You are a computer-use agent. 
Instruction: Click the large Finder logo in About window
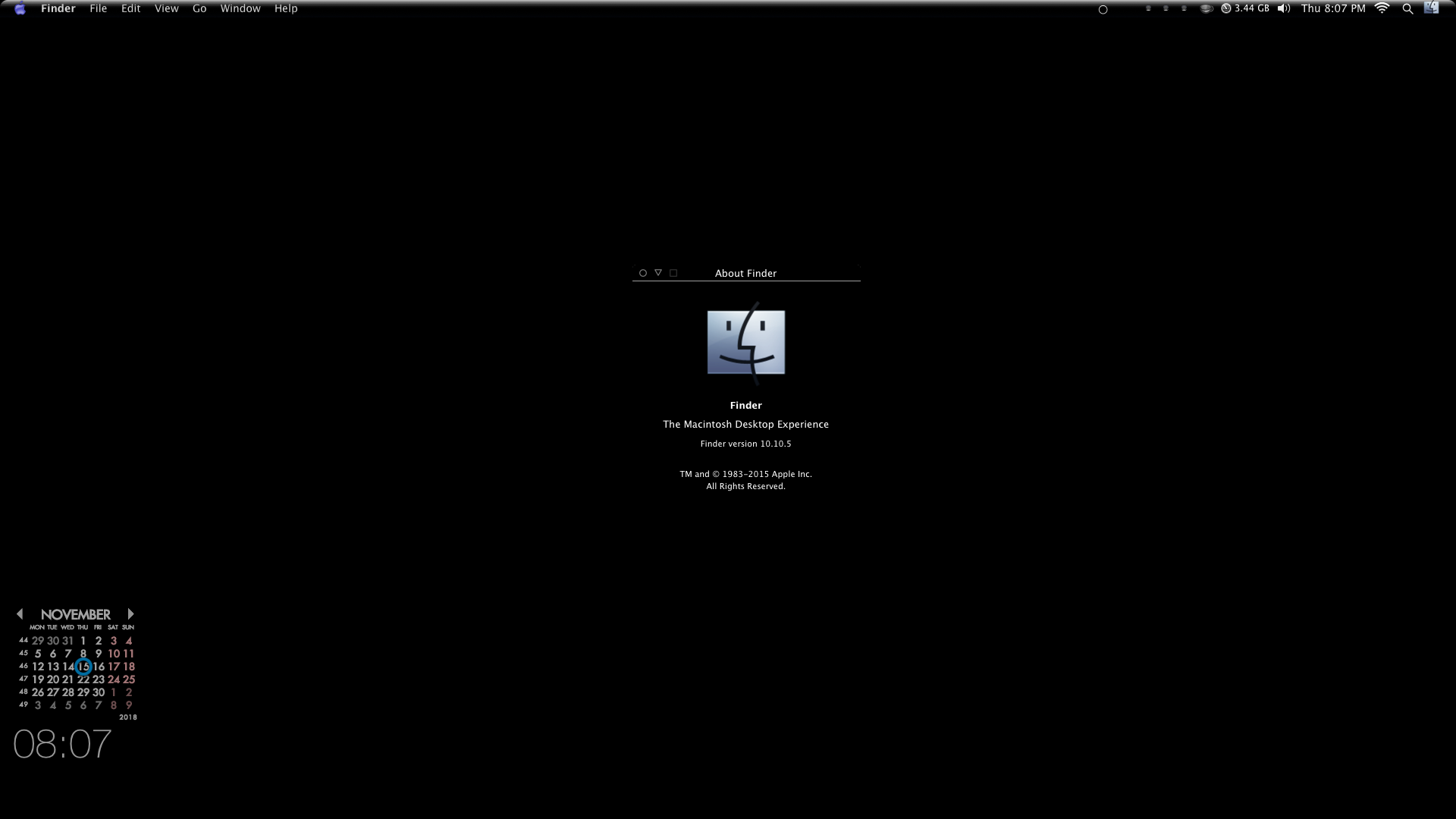(746, 342)
